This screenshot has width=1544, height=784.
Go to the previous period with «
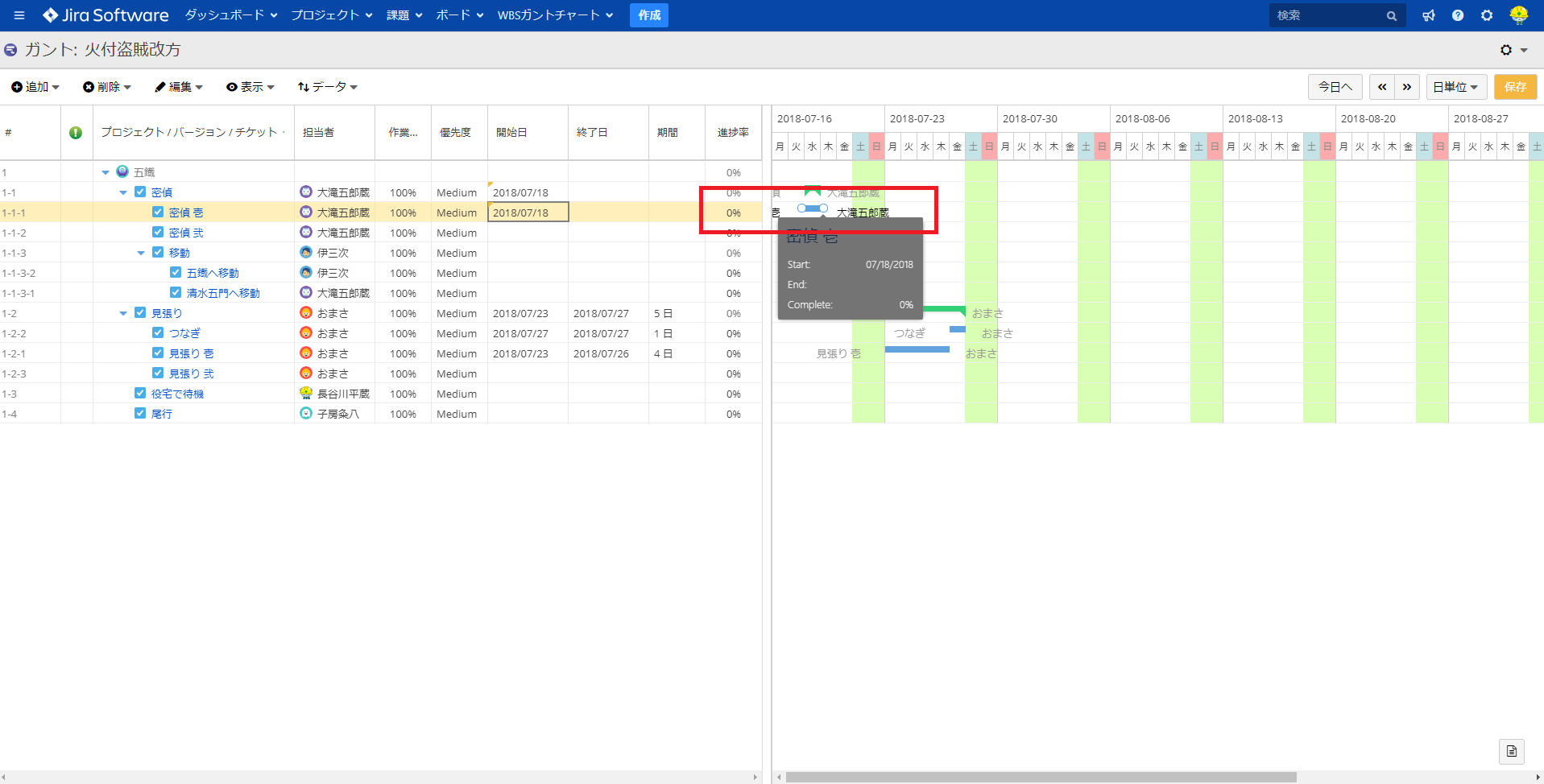[x=1382, y=87]
